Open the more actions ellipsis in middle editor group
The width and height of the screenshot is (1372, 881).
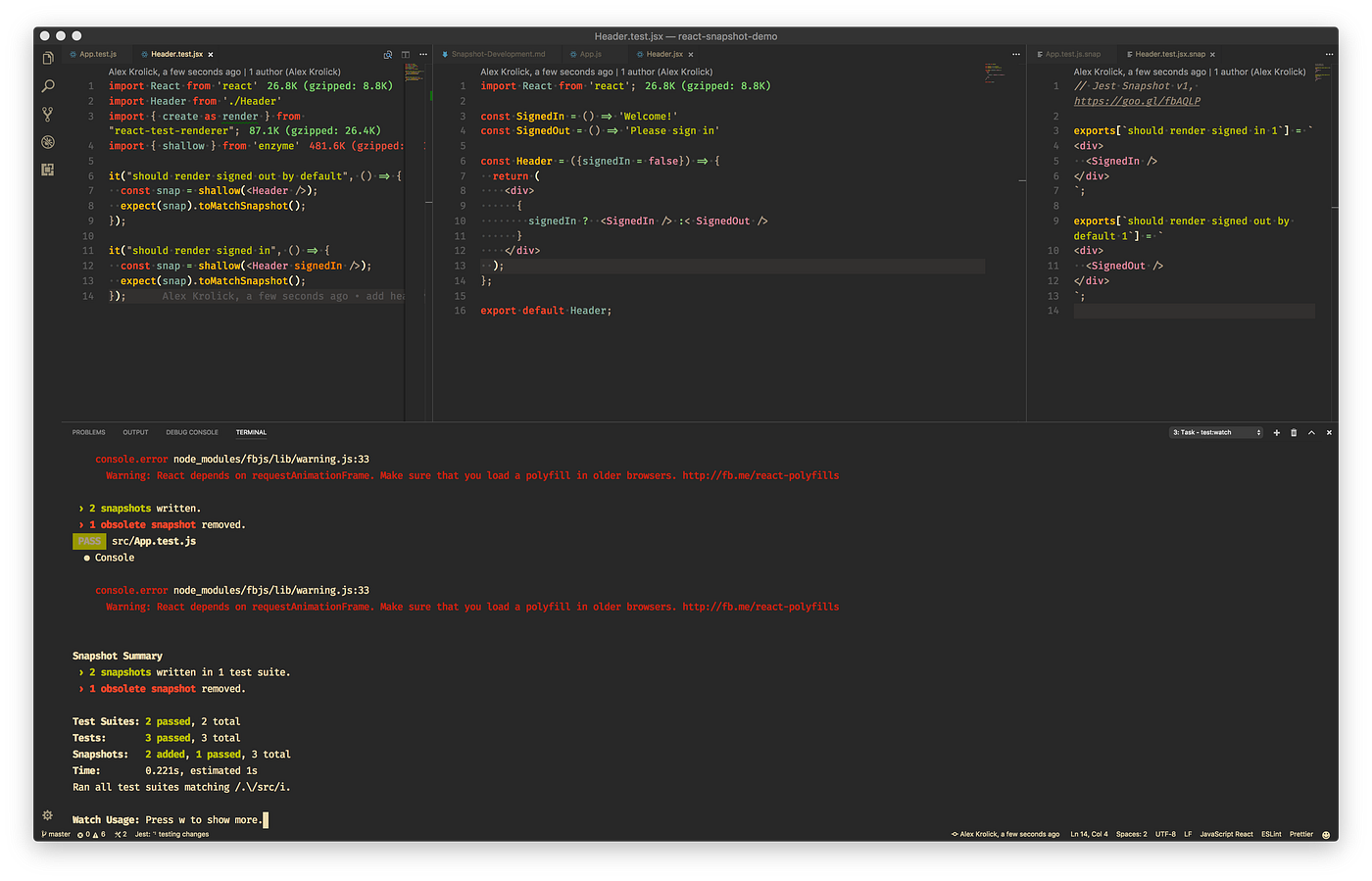click(1016, 55)
